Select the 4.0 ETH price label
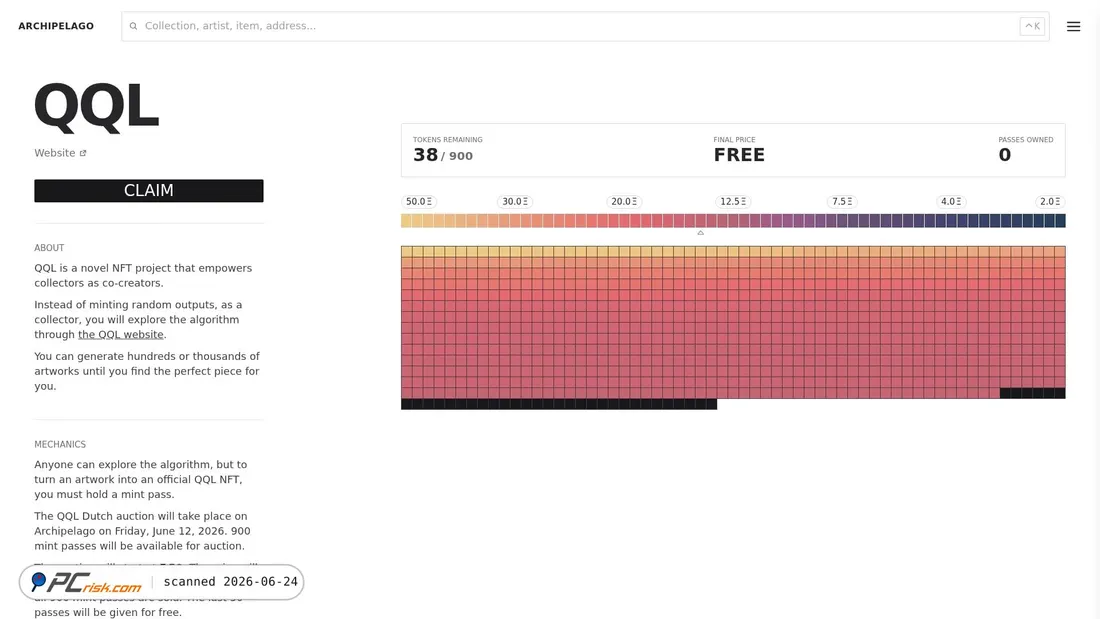 tap(951, 201)
